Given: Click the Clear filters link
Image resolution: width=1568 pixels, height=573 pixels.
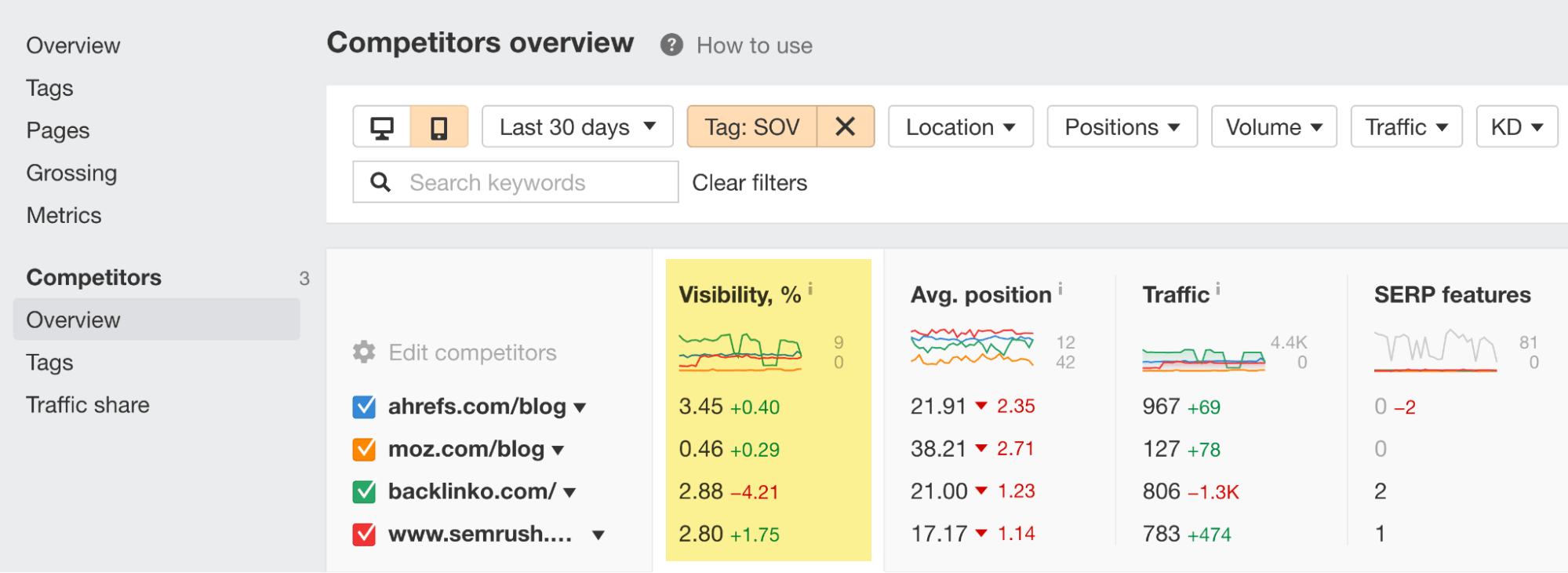Looking at the screenshot, I should pyautogui.click(x=749, y=182).
